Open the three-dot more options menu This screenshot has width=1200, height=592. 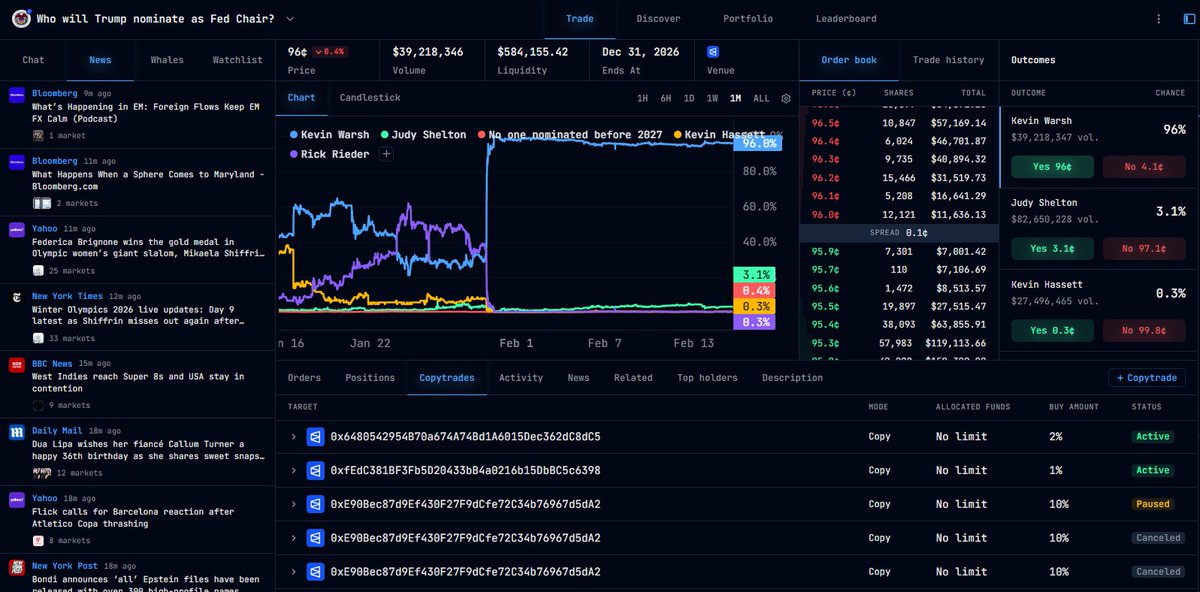[x=1158, y=19]
